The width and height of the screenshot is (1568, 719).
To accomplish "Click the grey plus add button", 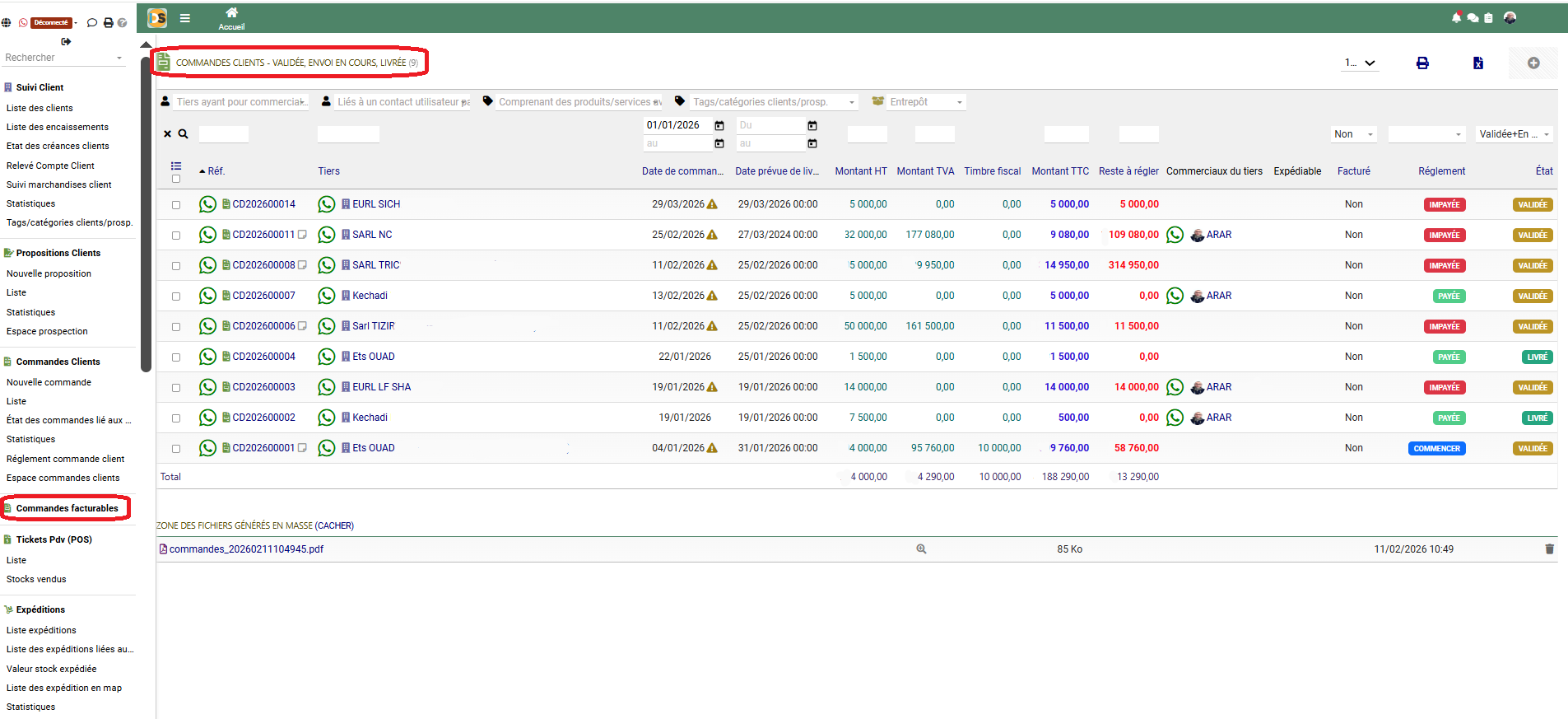I will 1533,63.
